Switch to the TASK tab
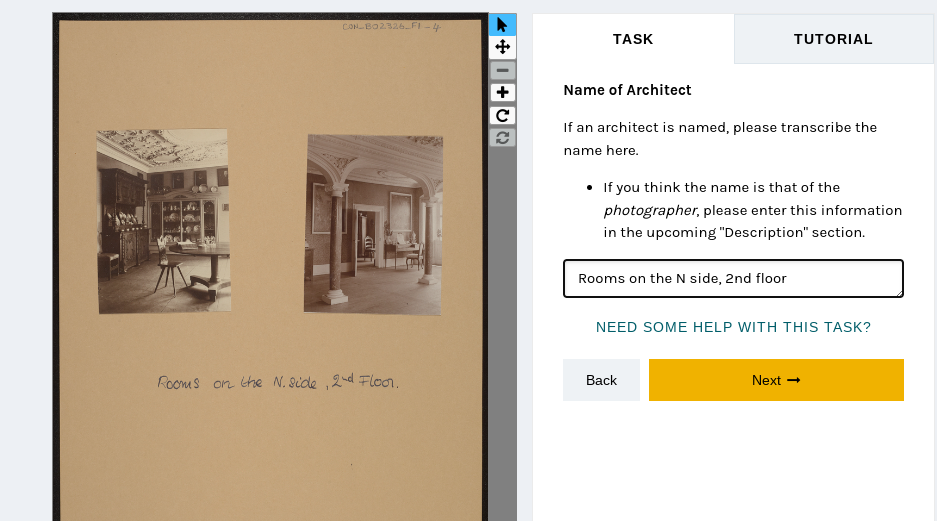 point(633,39)
